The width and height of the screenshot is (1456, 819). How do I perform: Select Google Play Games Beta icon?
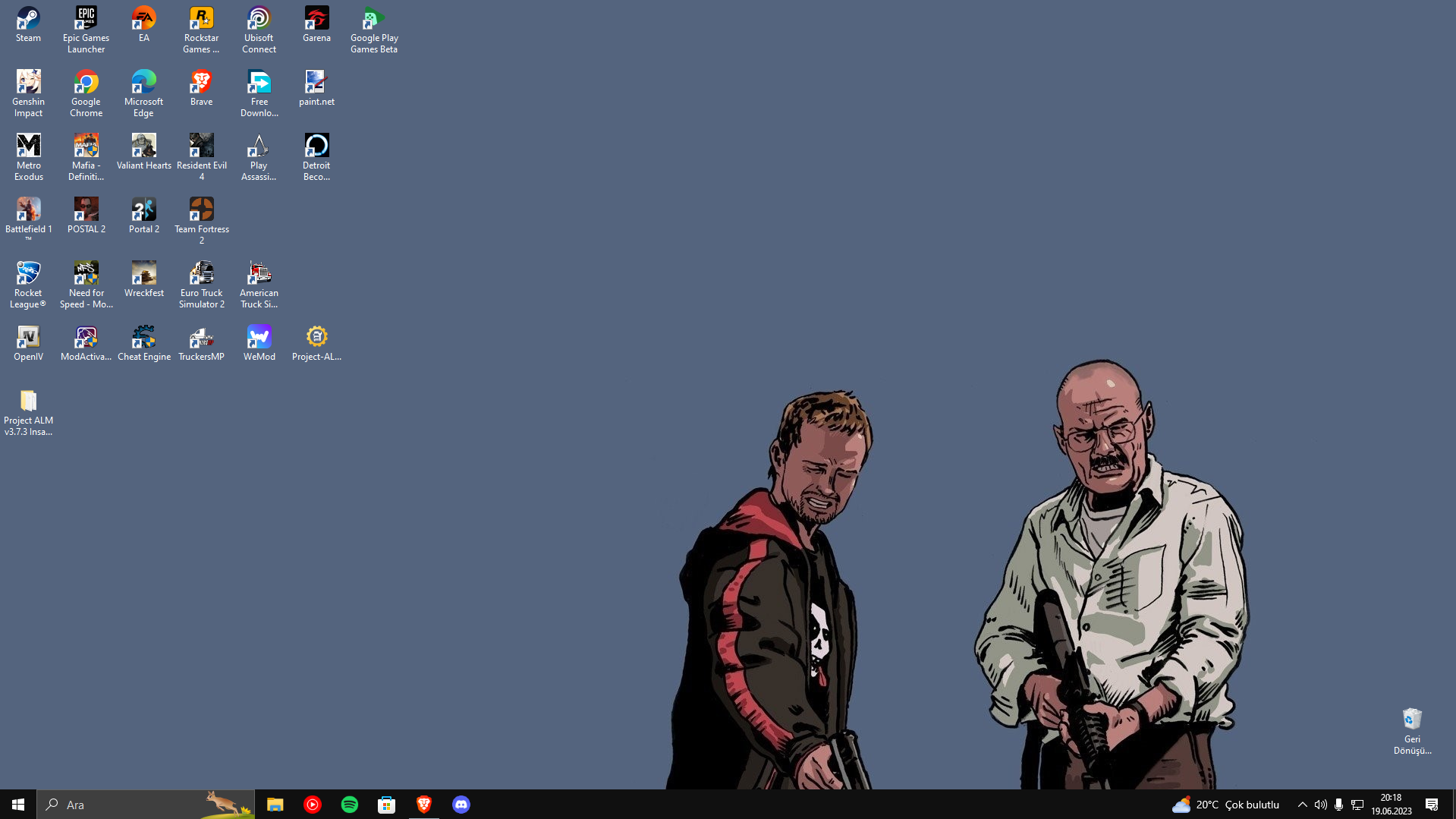tap(374, 30)
